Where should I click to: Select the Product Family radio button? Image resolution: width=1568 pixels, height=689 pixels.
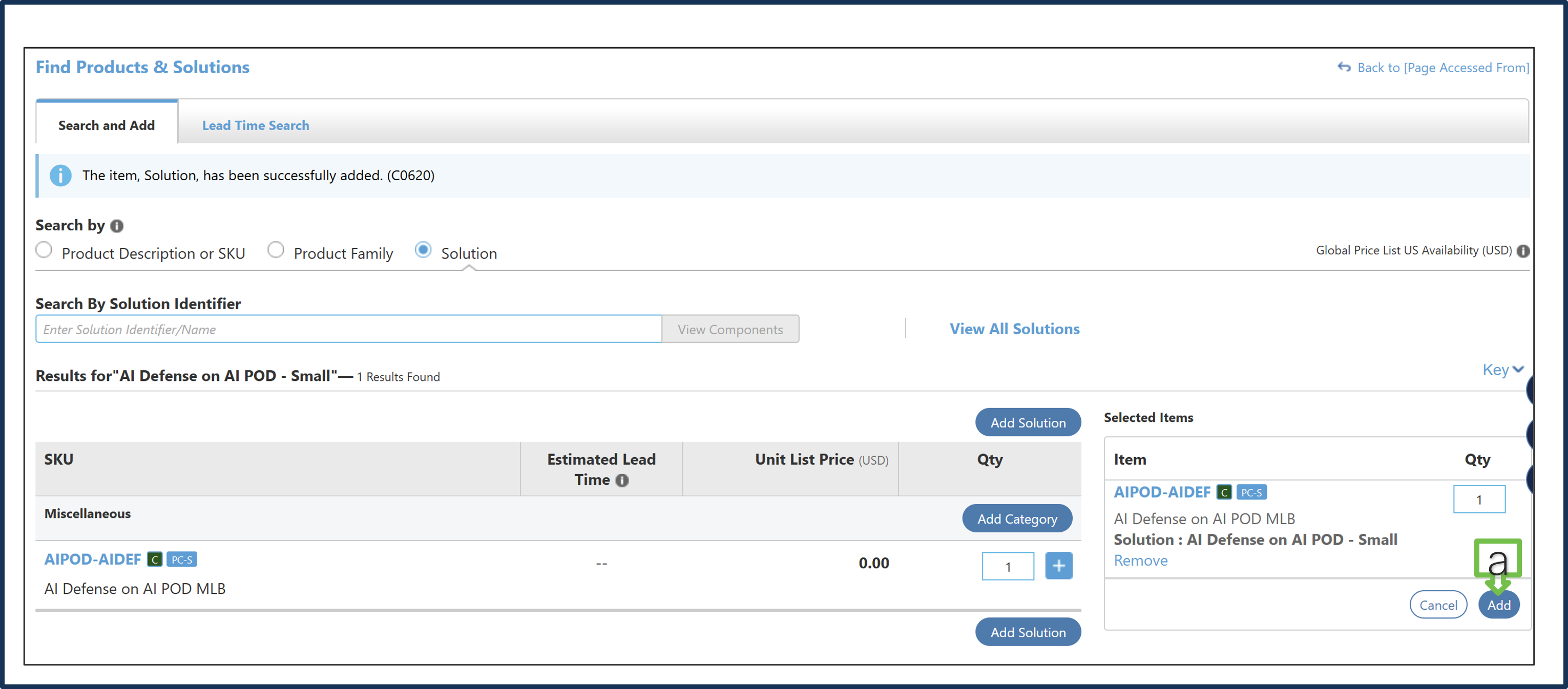point(276,250)
